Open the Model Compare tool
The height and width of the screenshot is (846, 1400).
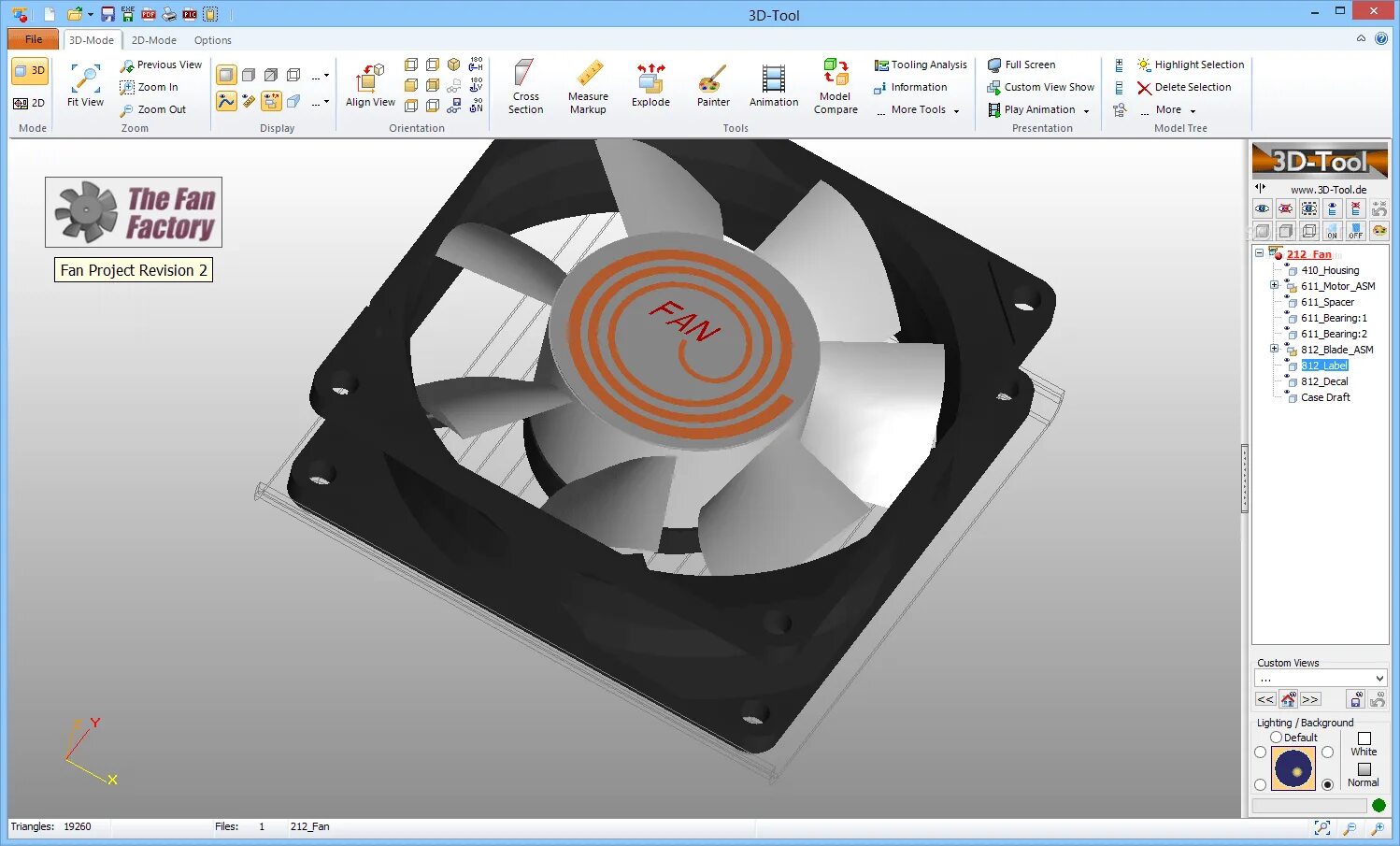836,87
